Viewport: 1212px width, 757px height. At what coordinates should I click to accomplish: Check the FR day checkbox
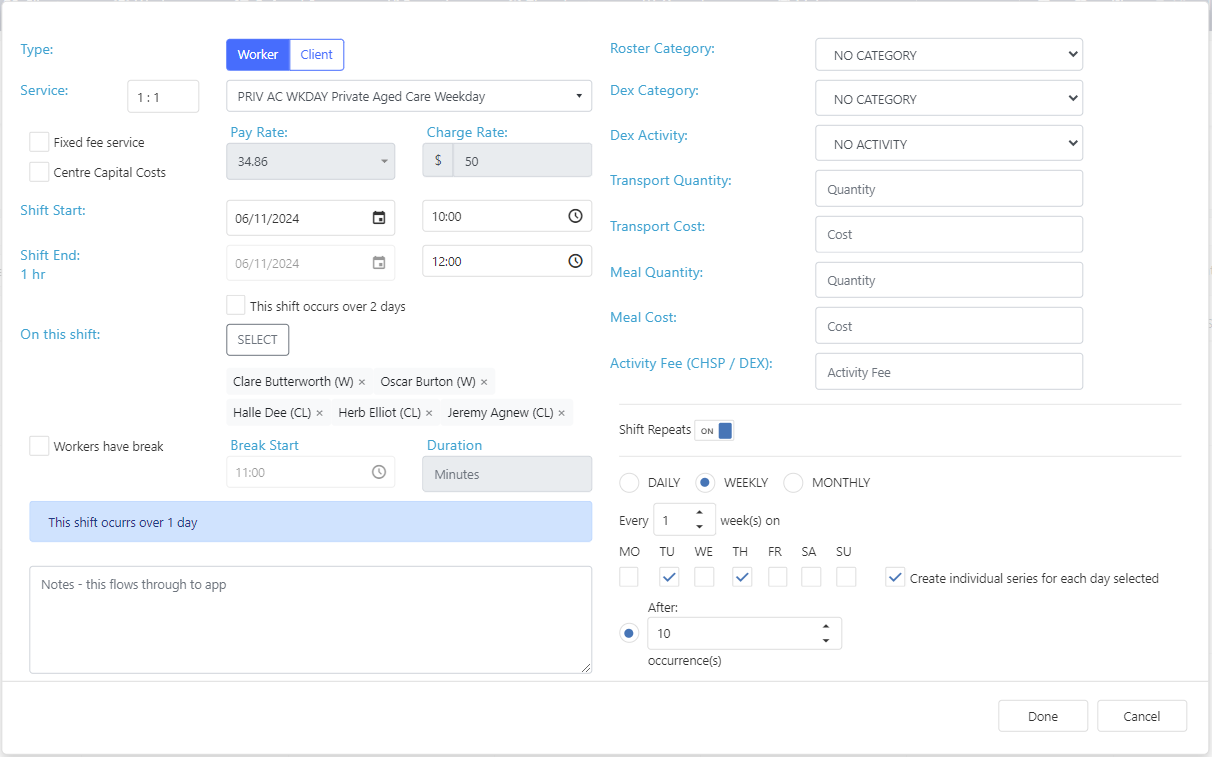[777, 577]
